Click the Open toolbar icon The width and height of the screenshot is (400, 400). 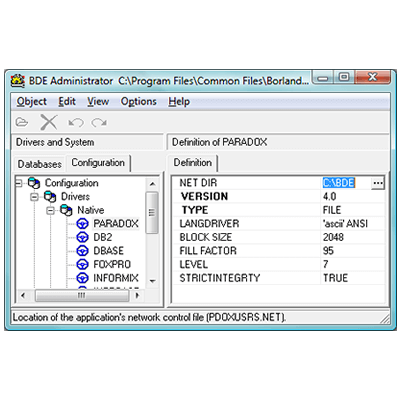22,122
